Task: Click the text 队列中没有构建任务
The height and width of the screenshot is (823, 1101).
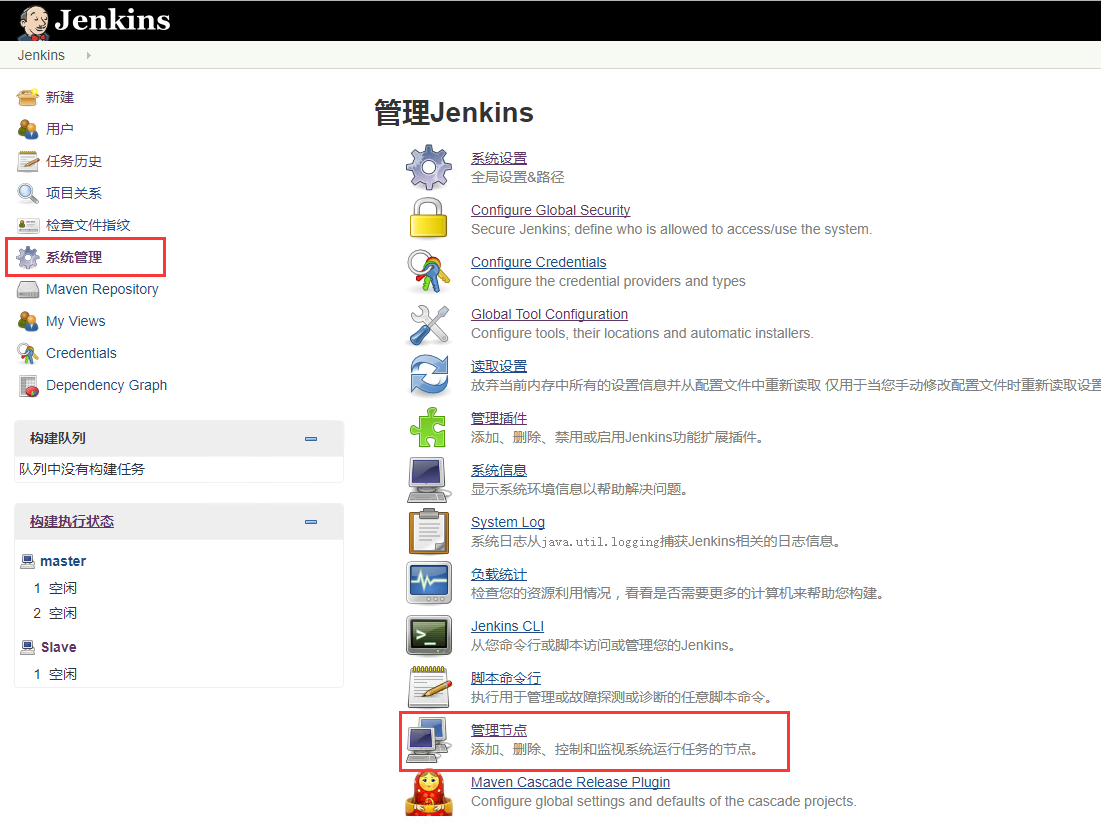Action: point(81,469)
